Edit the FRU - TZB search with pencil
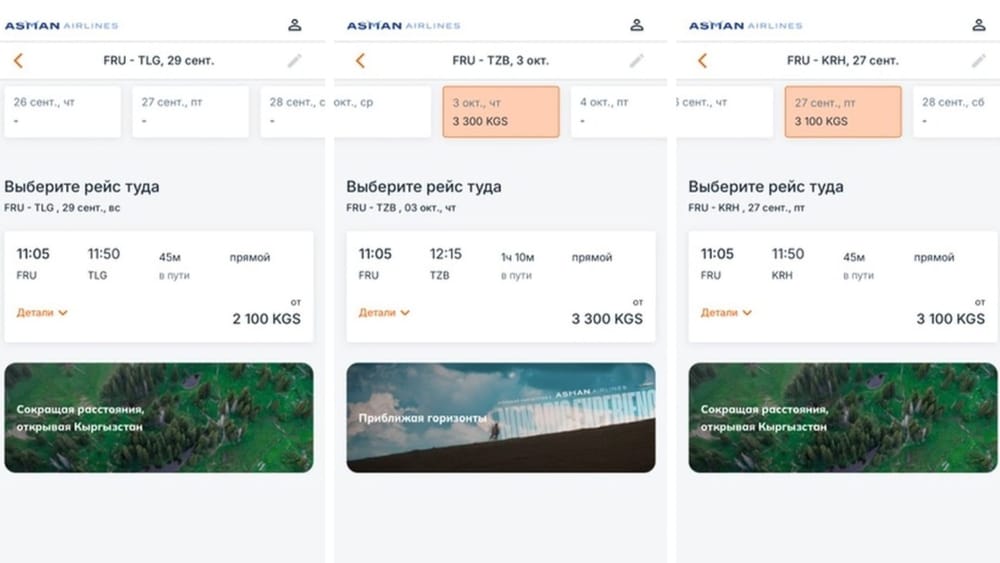Image resolution: width=1000 pixels, height=563 pixels. 636,61
